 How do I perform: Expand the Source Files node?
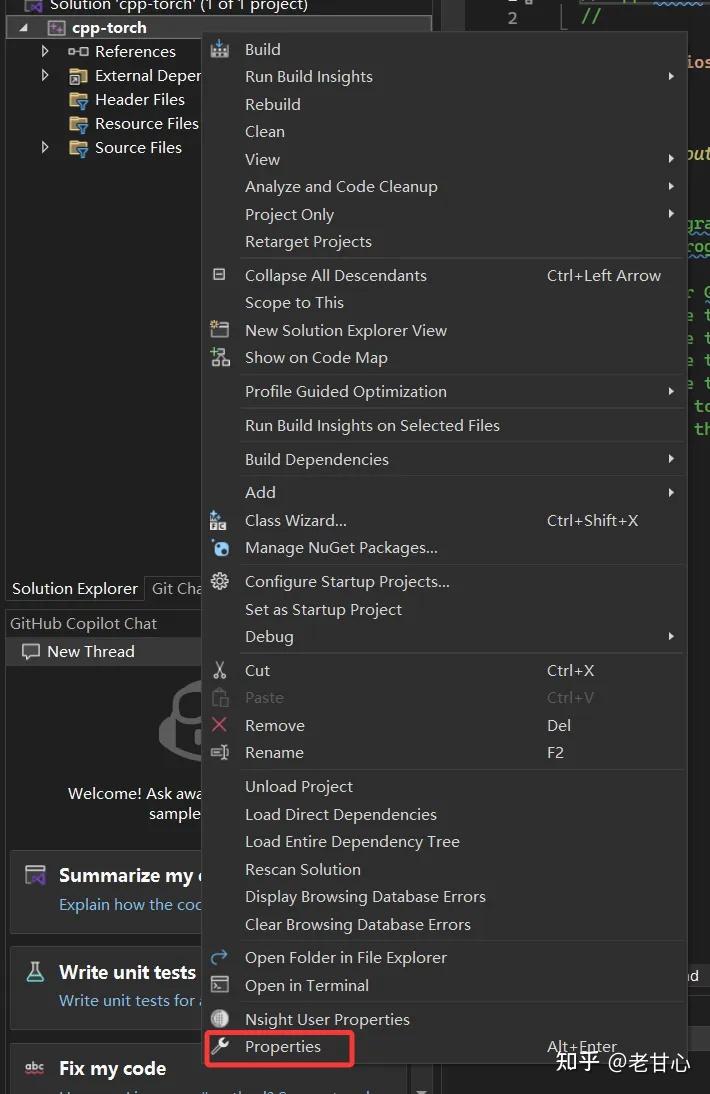45,147
